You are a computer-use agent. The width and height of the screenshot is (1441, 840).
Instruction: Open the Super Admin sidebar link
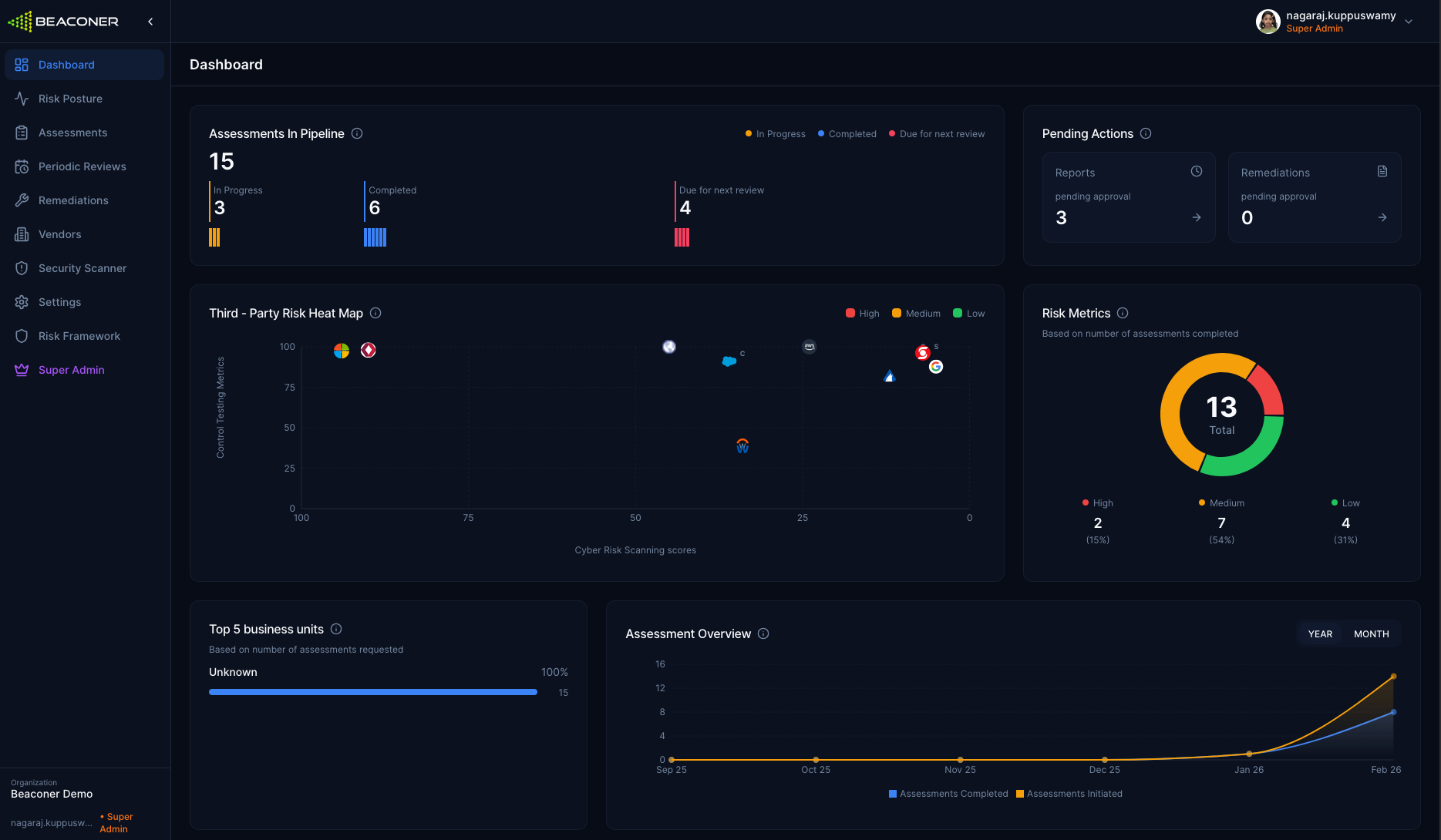click(x=71, y=370)
